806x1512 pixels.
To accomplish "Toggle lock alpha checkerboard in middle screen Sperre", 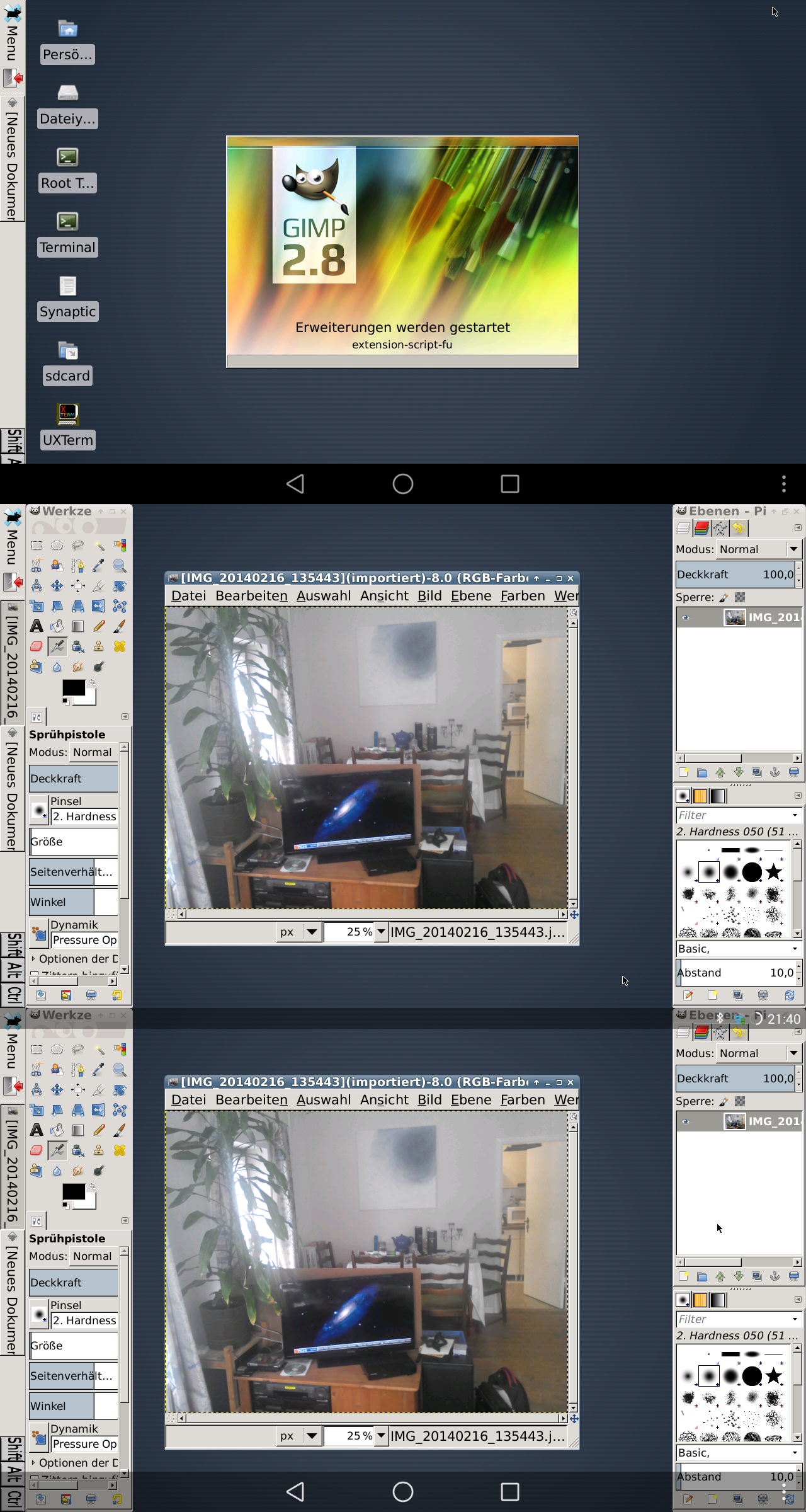I will (740, 597).
